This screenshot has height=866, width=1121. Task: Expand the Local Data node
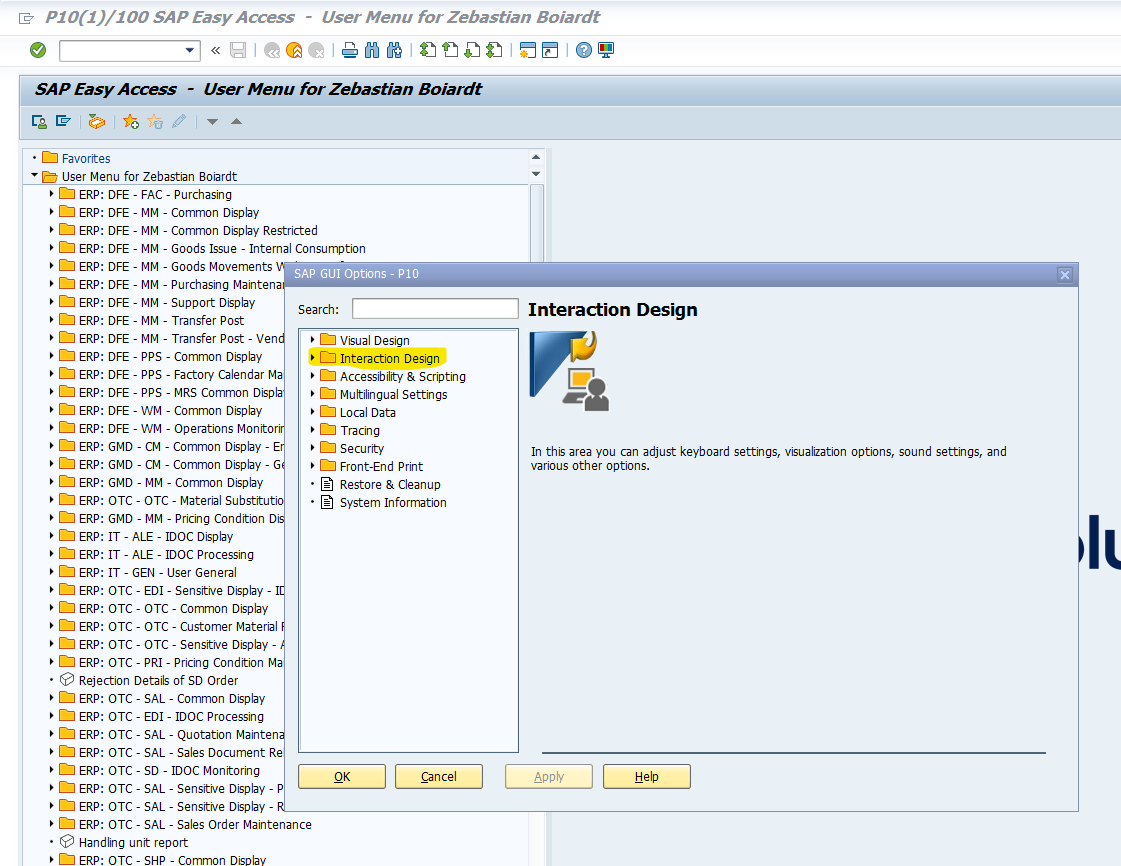point(312,411)
